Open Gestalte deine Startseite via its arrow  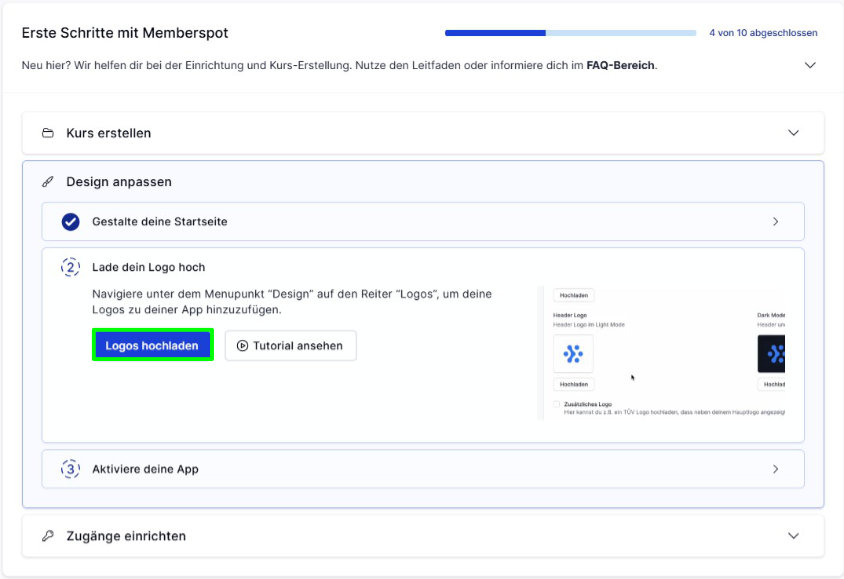(x=776, y=222)
